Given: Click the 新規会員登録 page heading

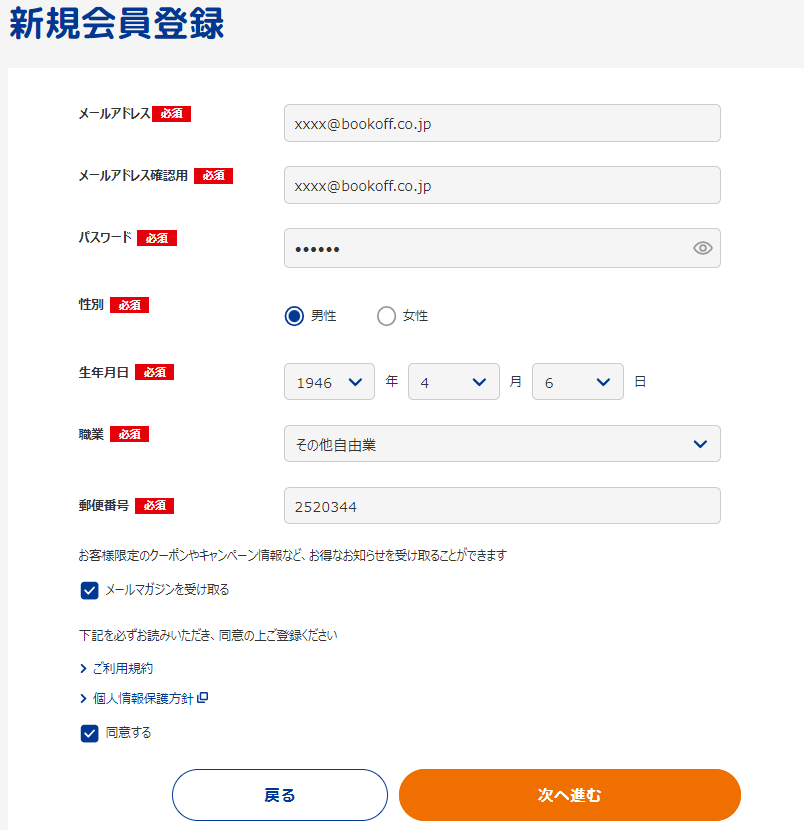Looking at the screenshot, I should coord(117,24).
